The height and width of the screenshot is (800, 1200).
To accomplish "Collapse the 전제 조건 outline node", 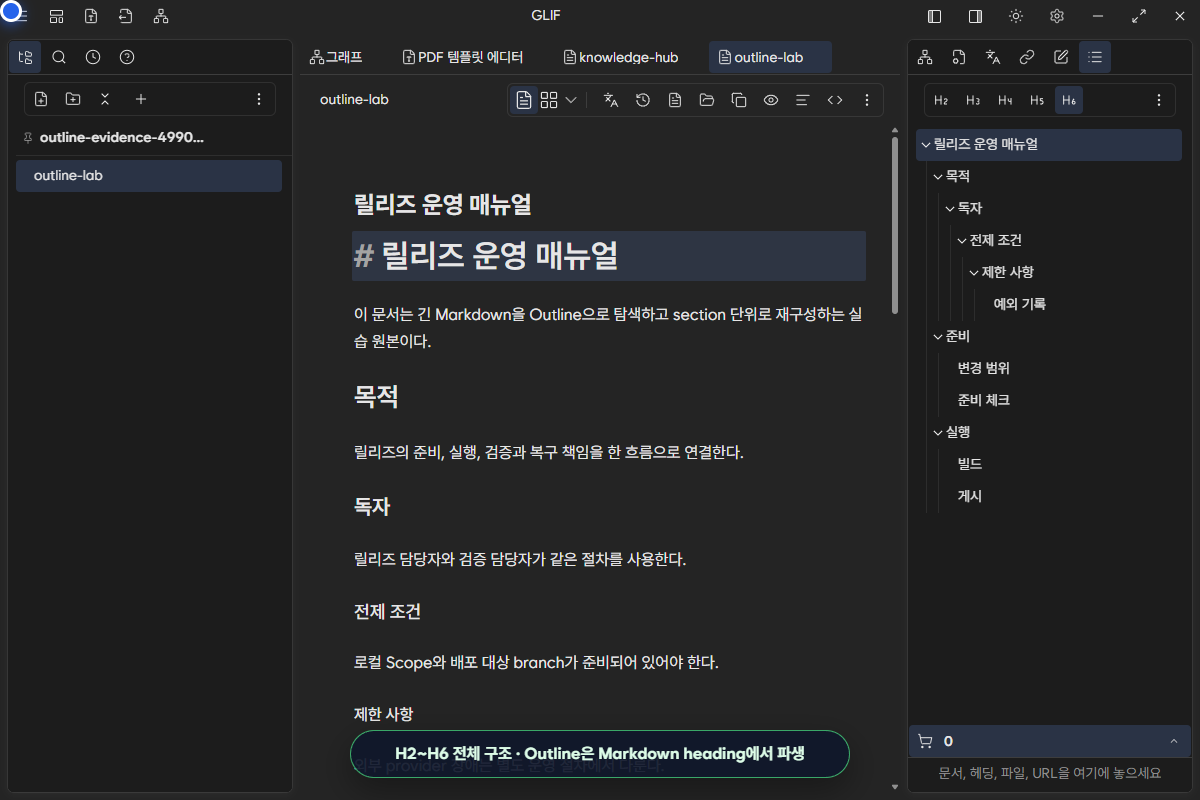I will tap(961, 240).
